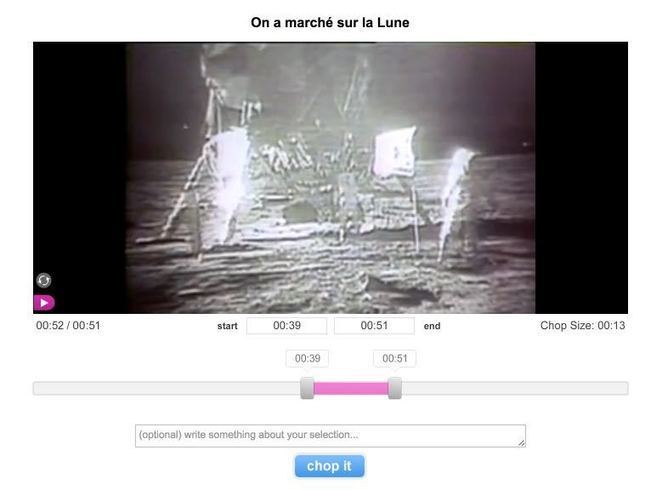Click the right handle of range slider
This screenshot has width=651, height=490.
pyautogui.click(x=394, y=388)
